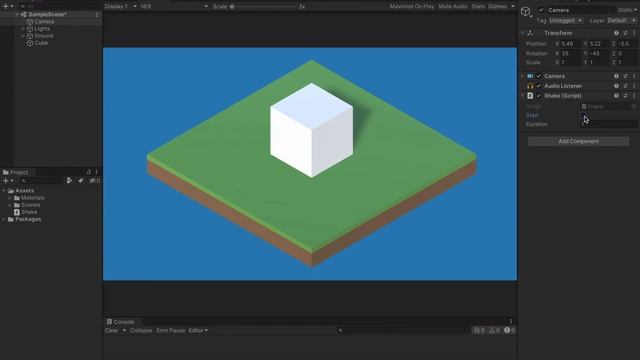Image resolution: width=640 pixels, height=360 pixels.
Task: Open Transform component kebab menu
Action: (634, 33)
